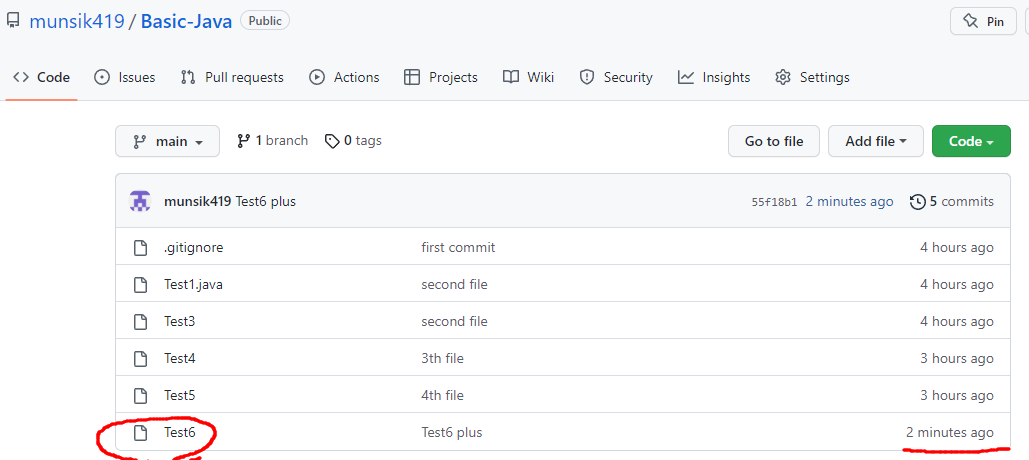Click the file icon beside Test1.java
1029x460 pixels.
(x=140, y=285)
